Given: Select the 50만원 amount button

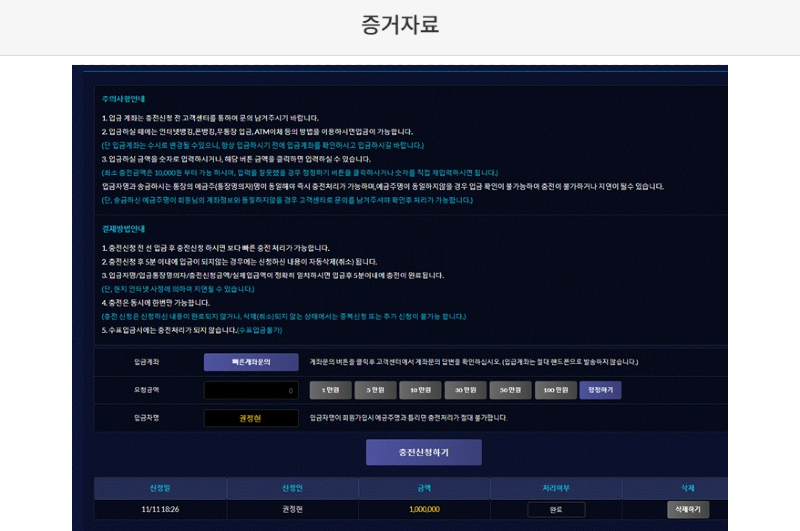Looking at the screenshot, I should click(x=510, y=390).
